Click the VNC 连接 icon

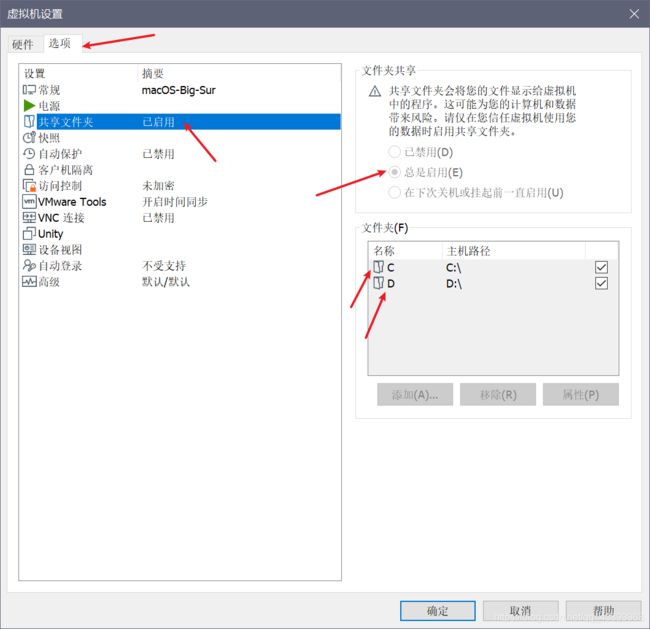tap(29, 217)
